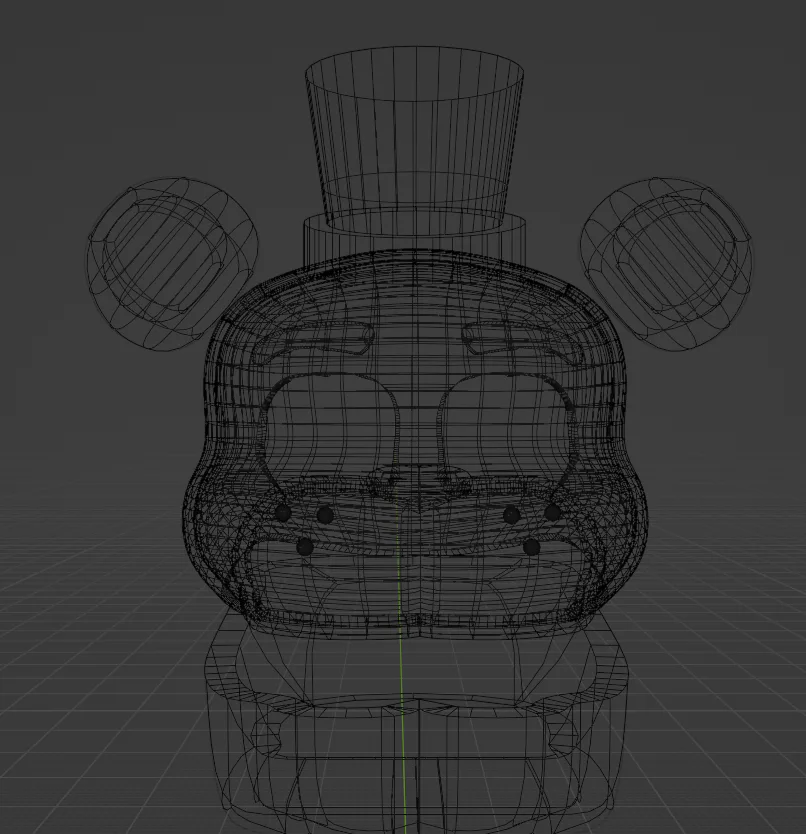The height and width of the screenshot is (834, 806).
Task: Select the right eye socket outline
Action: pyautogui.click(x=505, y=439)
